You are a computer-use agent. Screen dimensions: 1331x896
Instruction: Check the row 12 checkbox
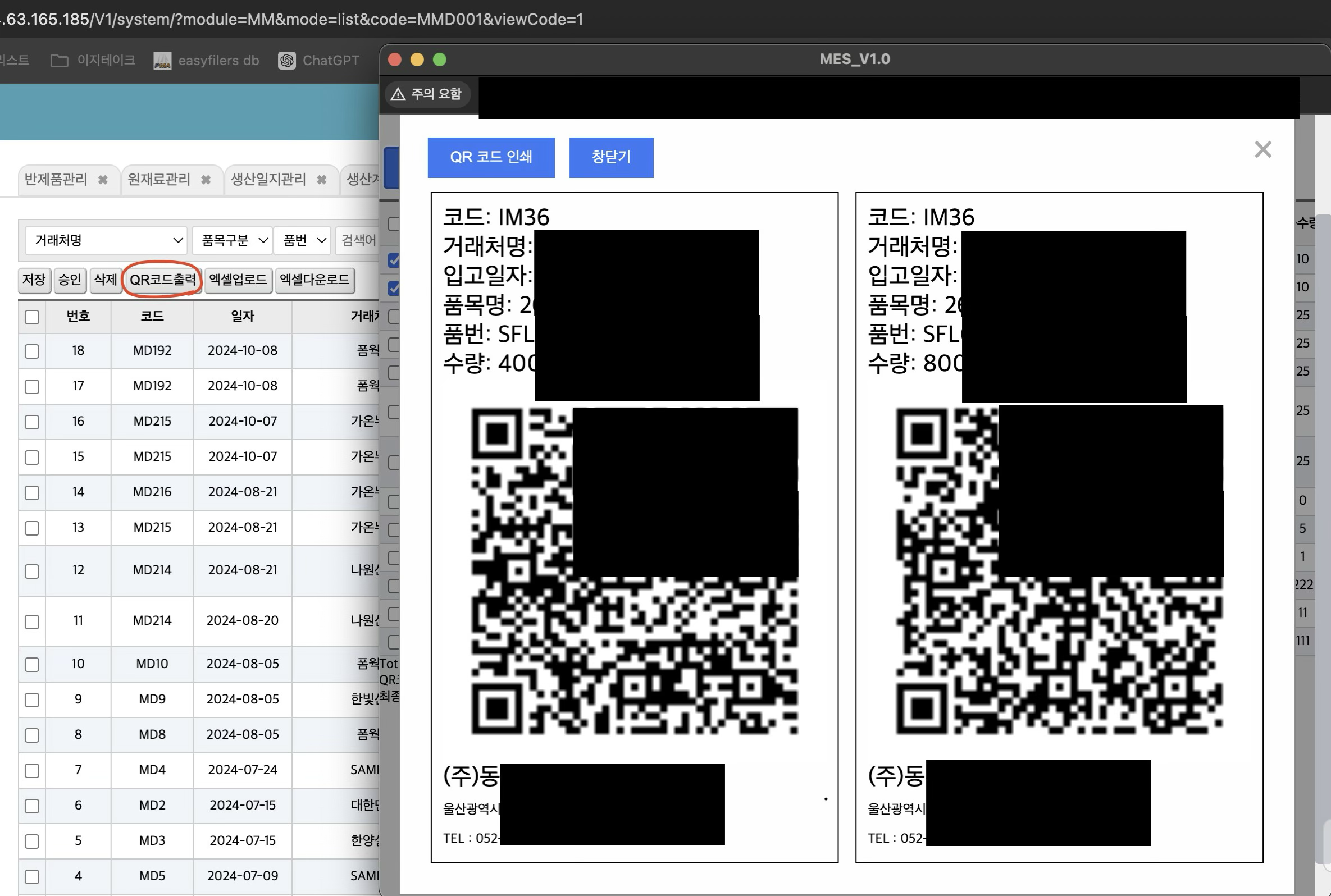pos(32,571)
